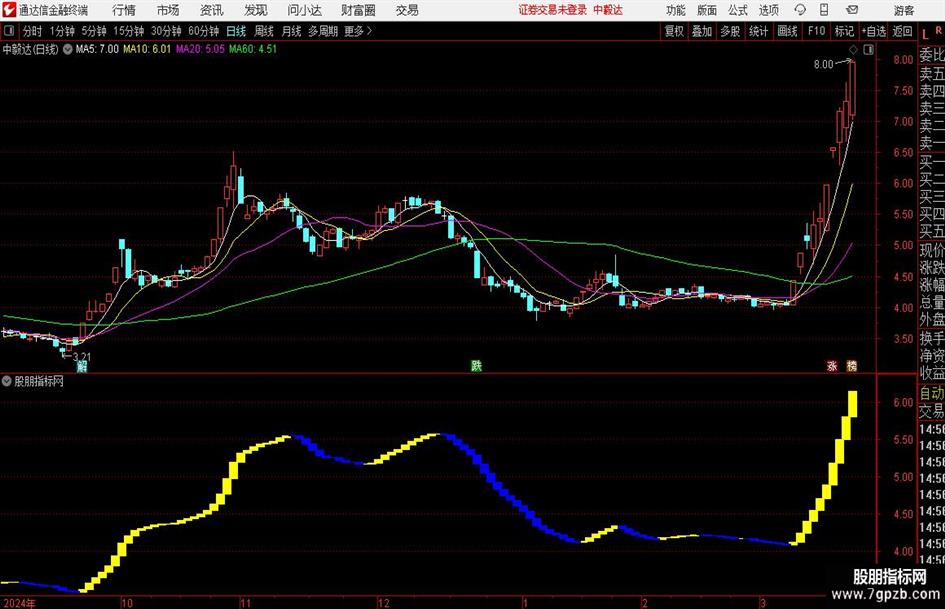Screen dimensions: 945x609
Task: Open the 选项 menu
Action: 768,10
